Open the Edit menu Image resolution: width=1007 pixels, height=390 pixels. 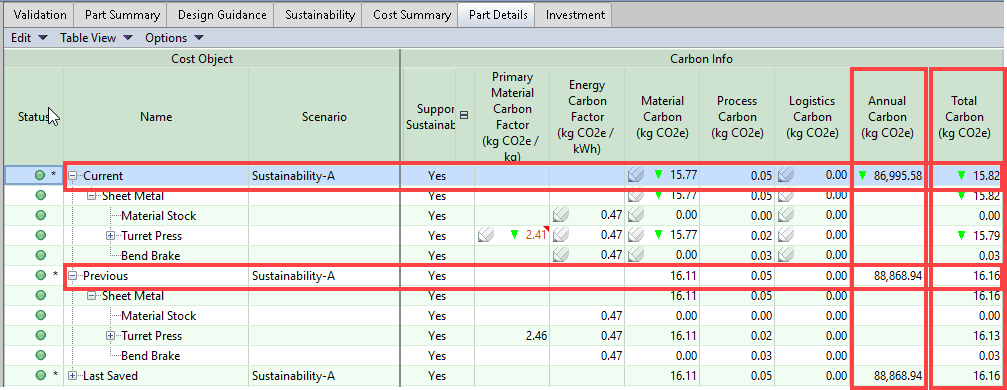click(30, 38)
